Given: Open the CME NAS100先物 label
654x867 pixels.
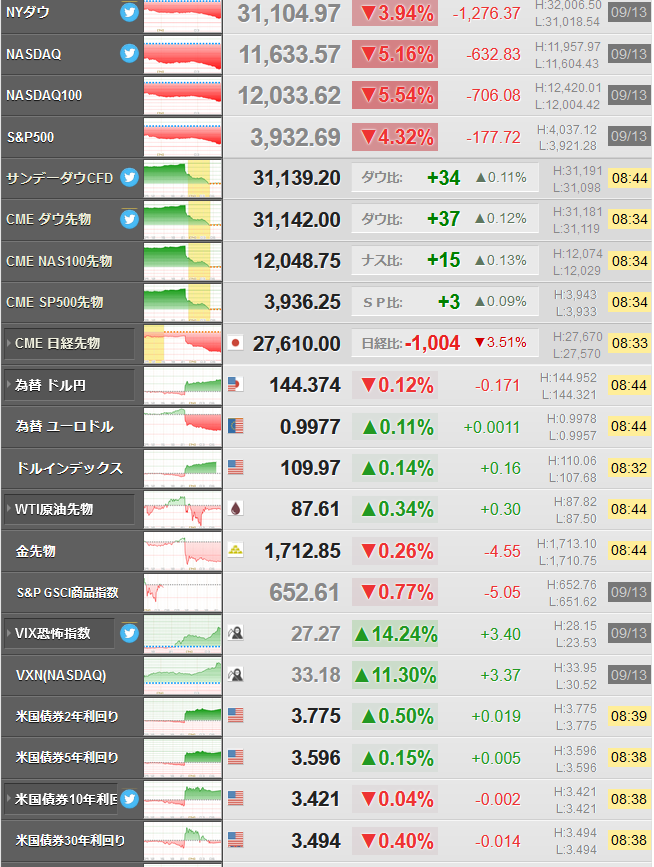Looking at the screenshot, I should click(59, 261).
